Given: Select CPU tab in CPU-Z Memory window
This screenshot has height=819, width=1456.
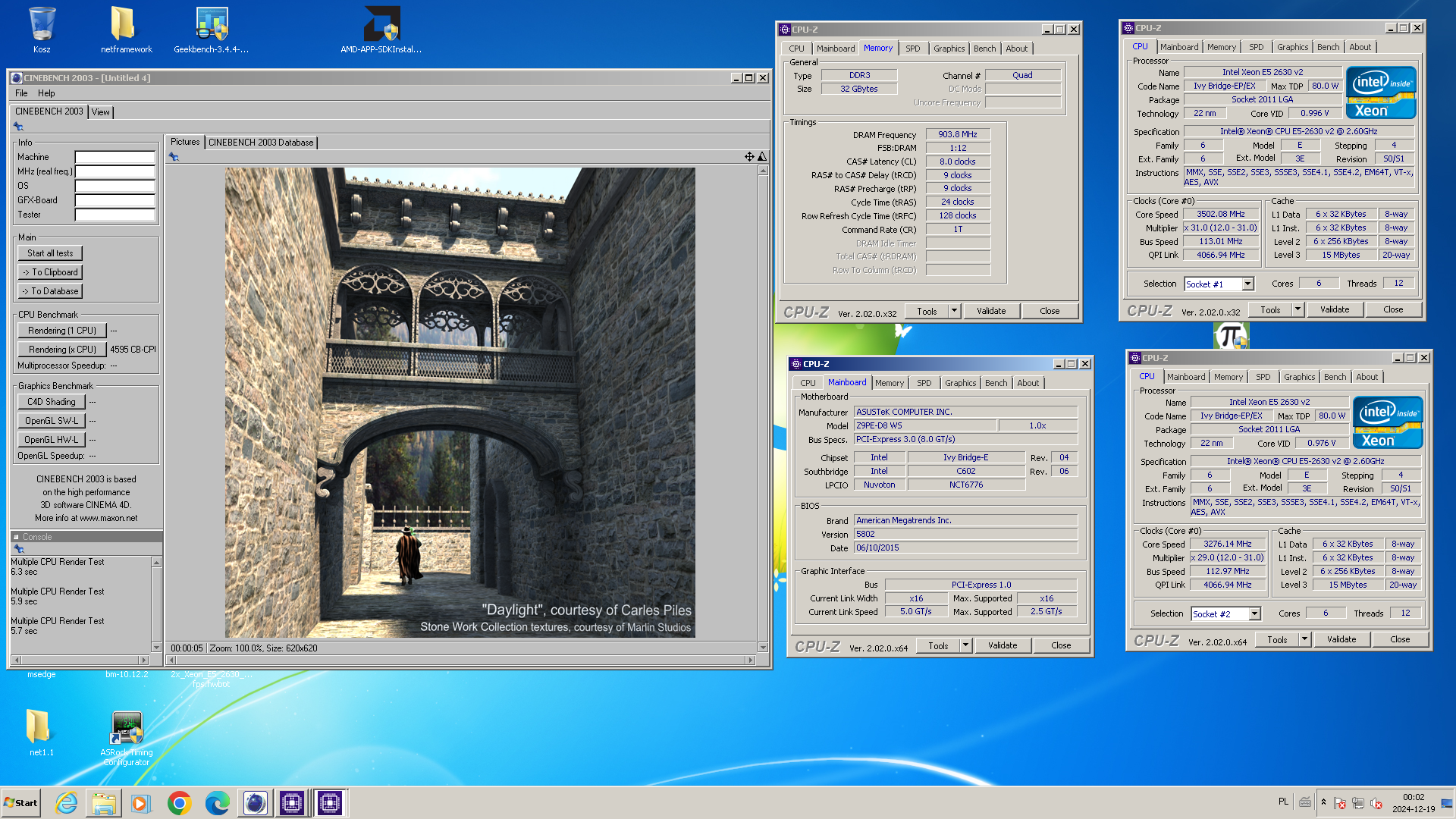Looking at the screenshot, I should [796, 49].
